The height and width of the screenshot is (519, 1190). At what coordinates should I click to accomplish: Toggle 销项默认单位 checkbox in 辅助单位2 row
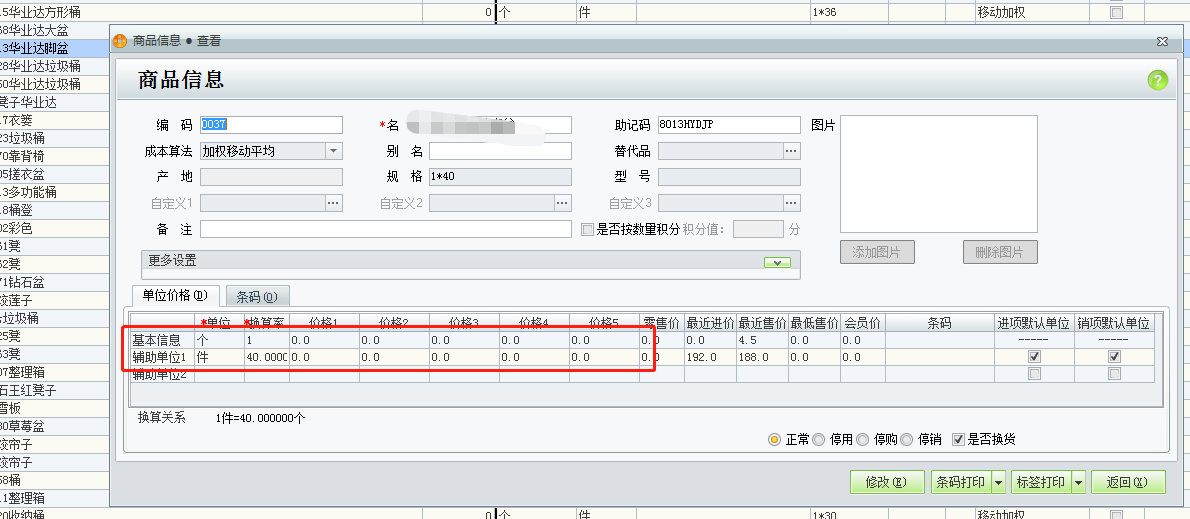click(1114, 373)
